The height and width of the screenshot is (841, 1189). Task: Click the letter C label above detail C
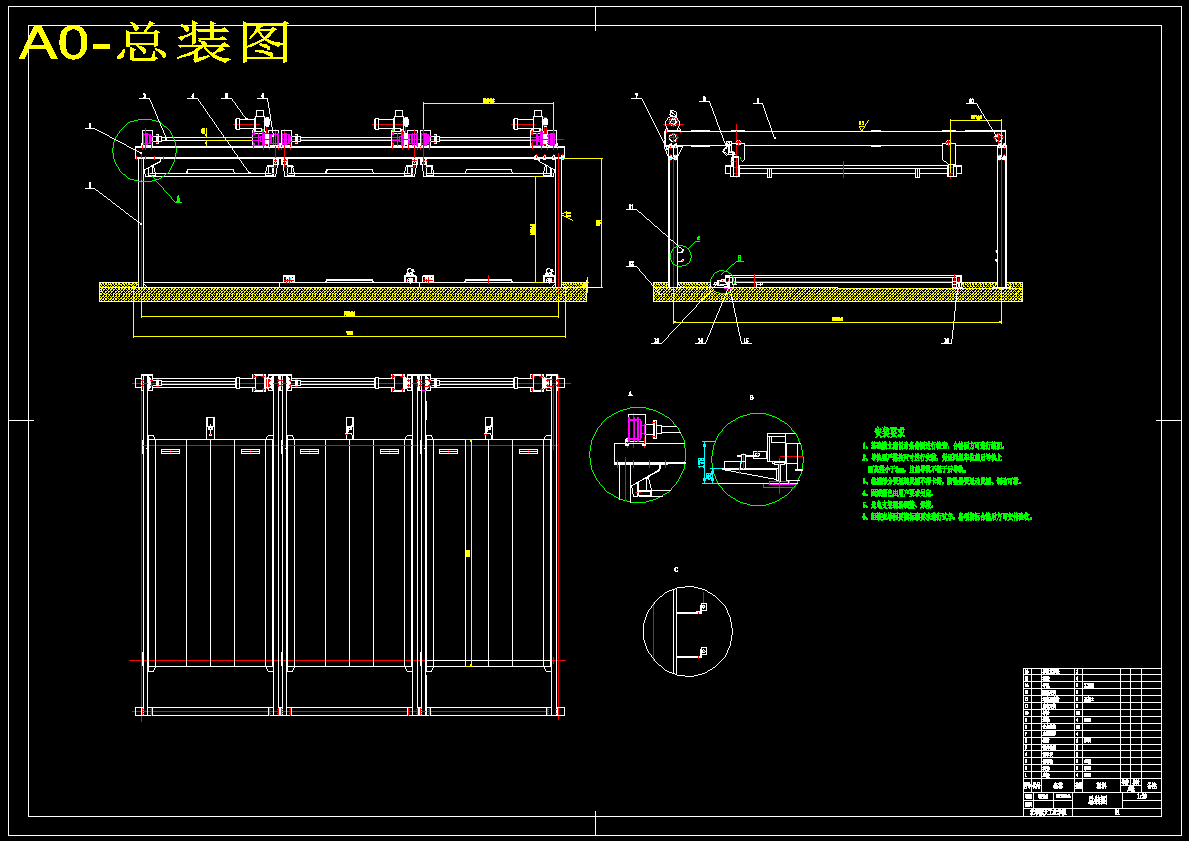click(676, 570)
